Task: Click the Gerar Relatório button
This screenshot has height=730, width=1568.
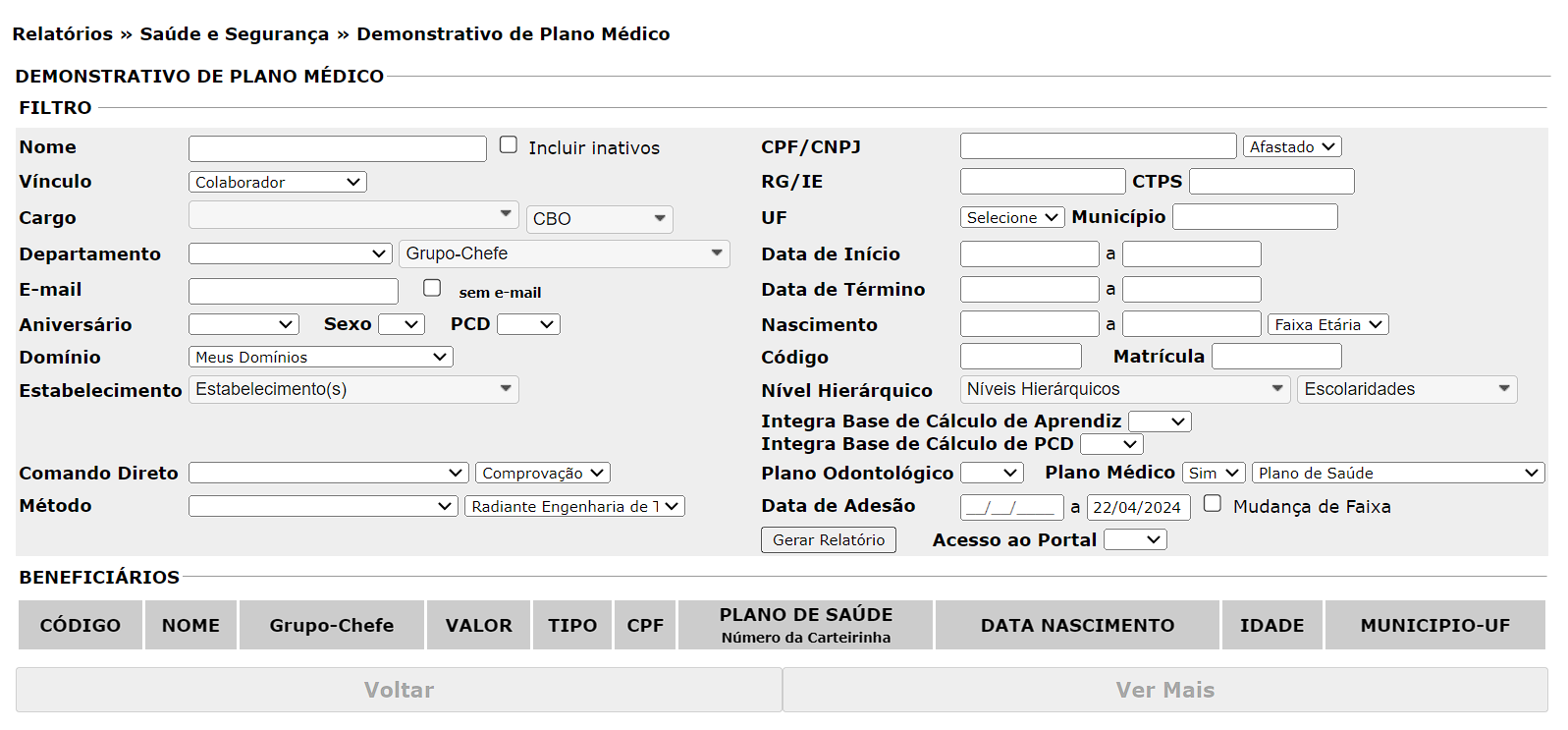Action: (x=828, y=539)
